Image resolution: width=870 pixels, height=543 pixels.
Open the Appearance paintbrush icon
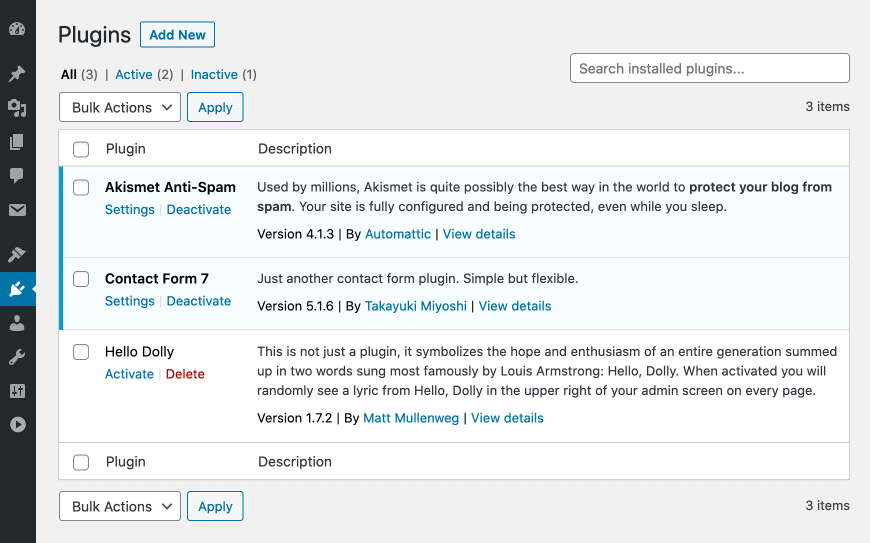point(17,254)
